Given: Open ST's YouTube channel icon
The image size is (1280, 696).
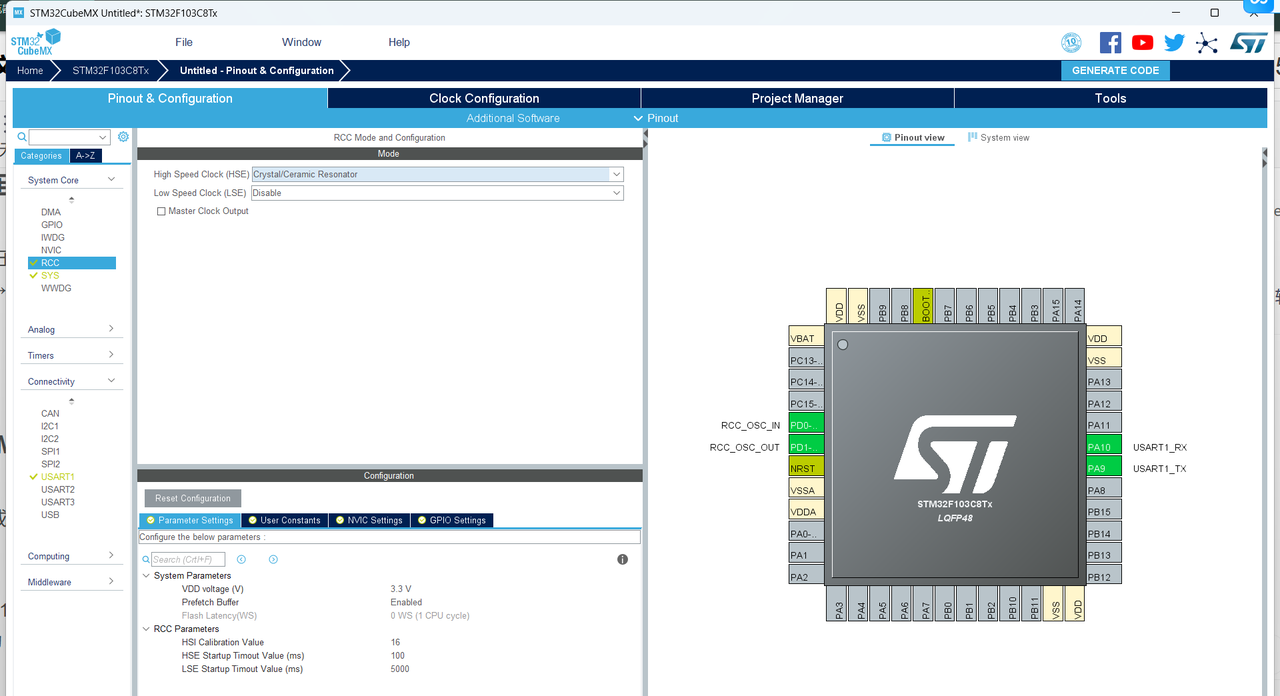Looking at the screenshot, I should tap(1142, 42).
